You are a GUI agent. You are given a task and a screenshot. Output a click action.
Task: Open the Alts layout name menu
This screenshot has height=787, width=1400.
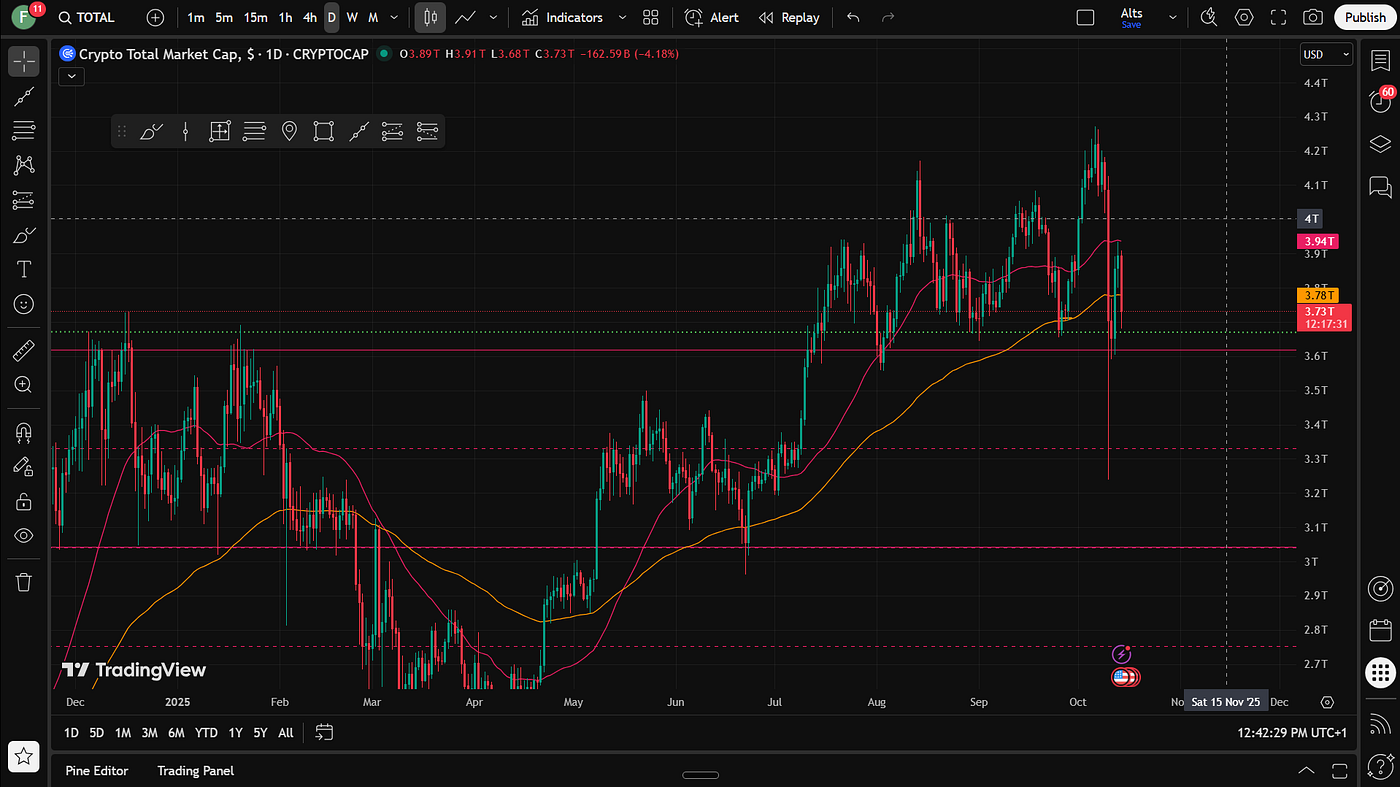pos(1131,17)
